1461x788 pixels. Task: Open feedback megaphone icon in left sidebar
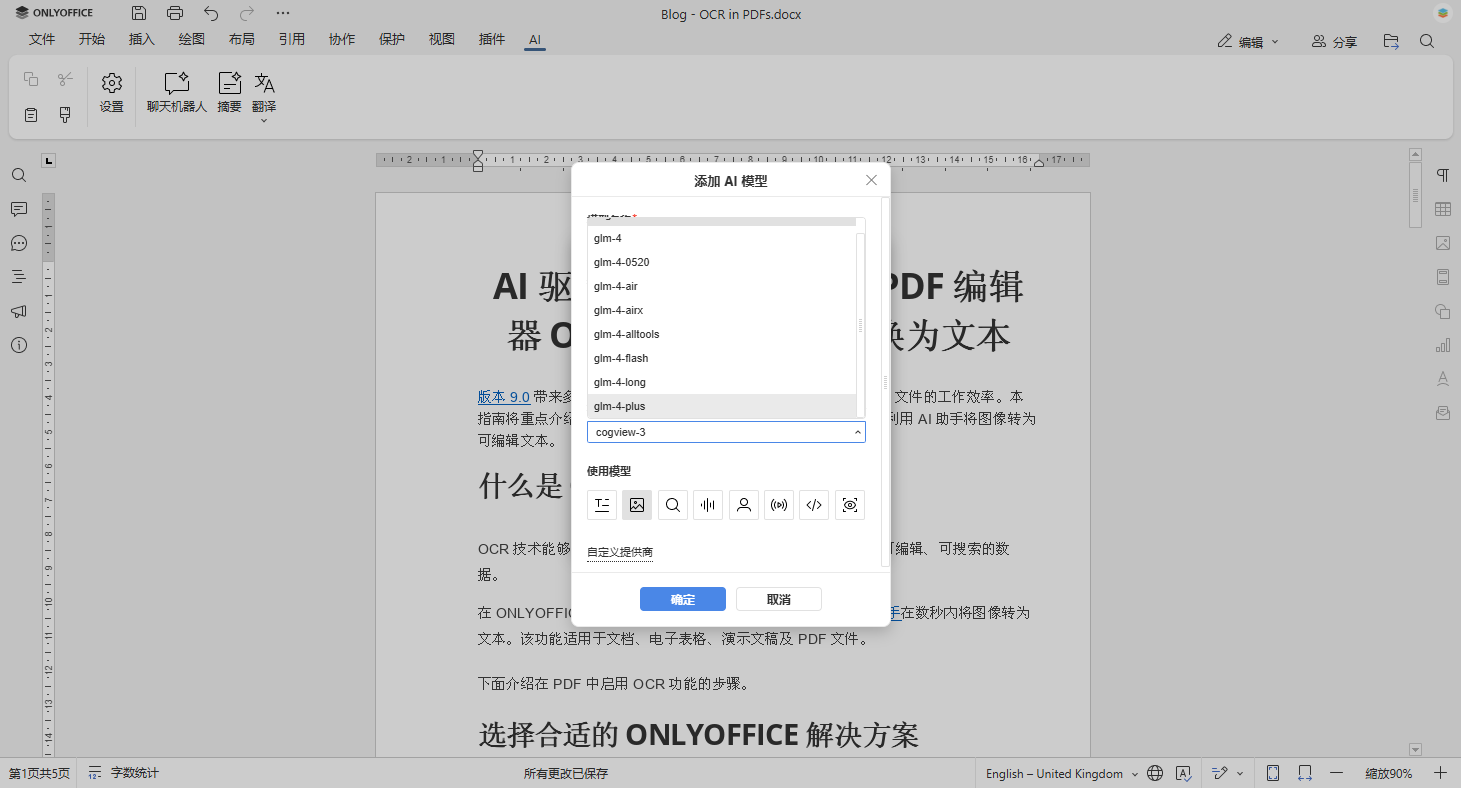coord(18,311)
